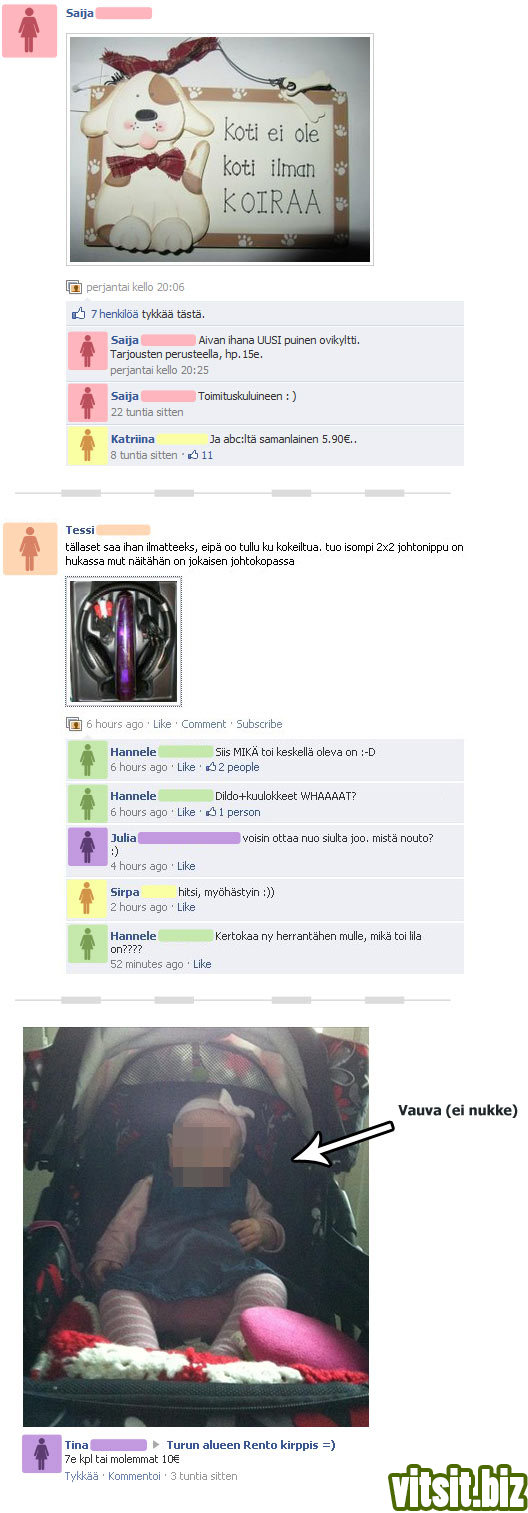Image resolution: width=528 pixels, height=1513 pixels.
Task: Click Like under Tessi's post
Action: click(162, 724)
